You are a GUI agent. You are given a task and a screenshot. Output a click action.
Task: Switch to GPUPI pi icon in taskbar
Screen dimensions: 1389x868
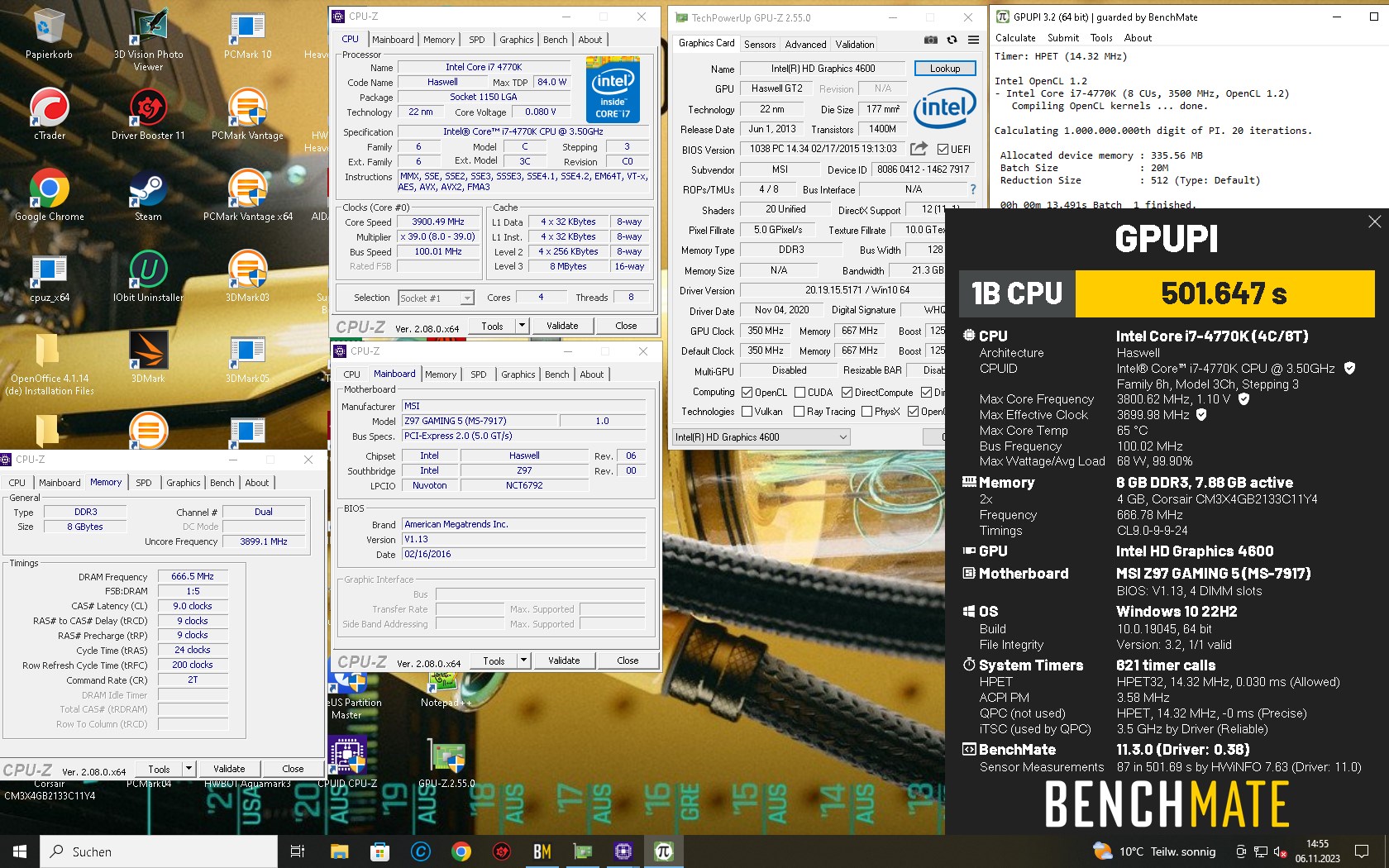663,851
